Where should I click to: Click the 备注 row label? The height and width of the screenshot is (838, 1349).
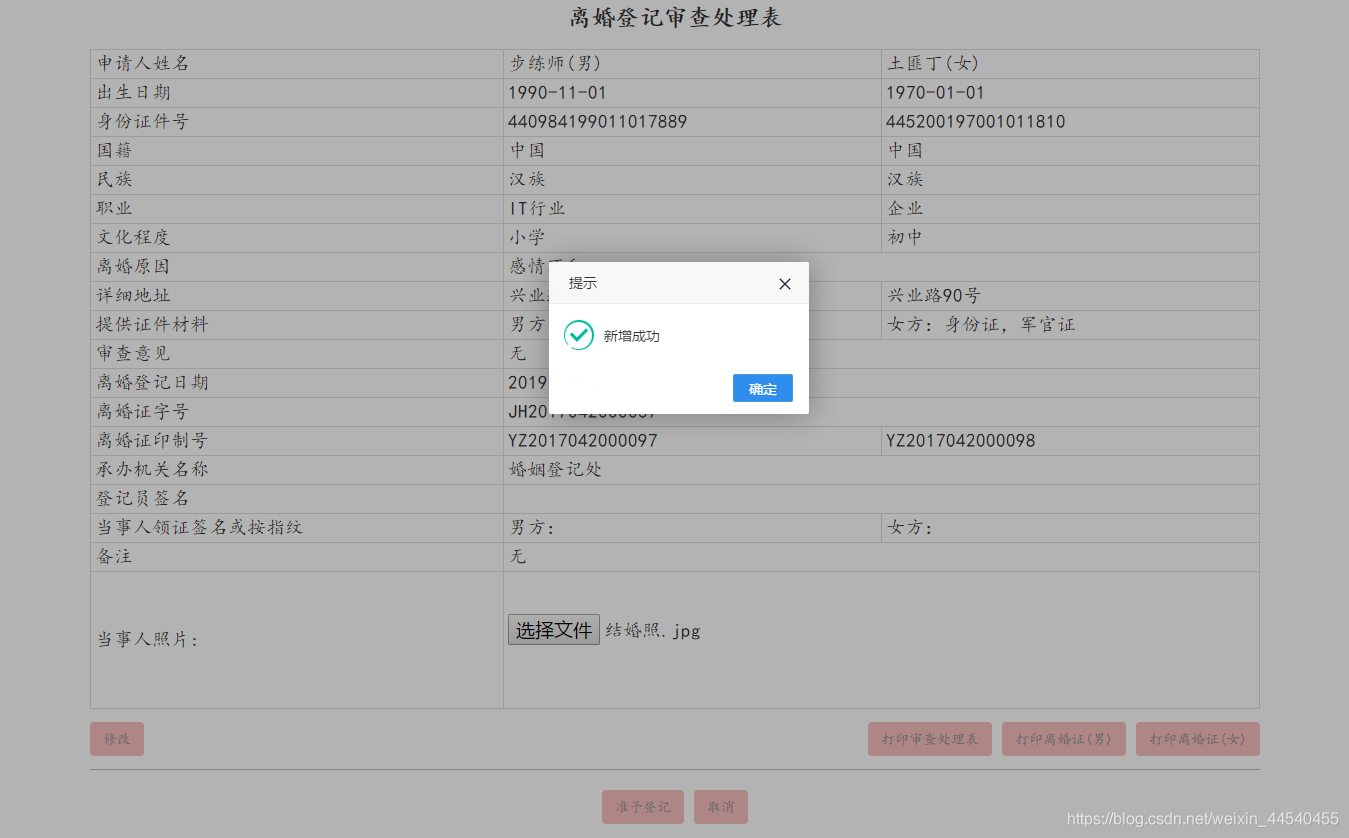[114, 556]
